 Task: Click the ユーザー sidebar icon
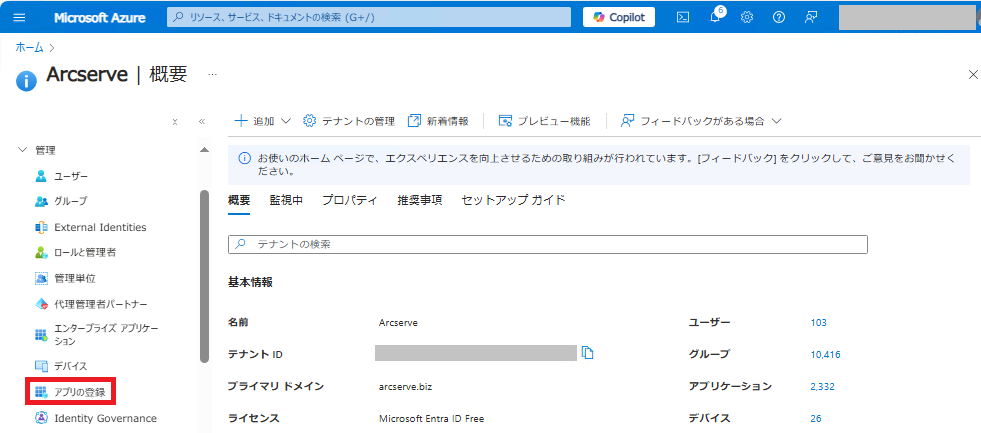coord(41,176)
